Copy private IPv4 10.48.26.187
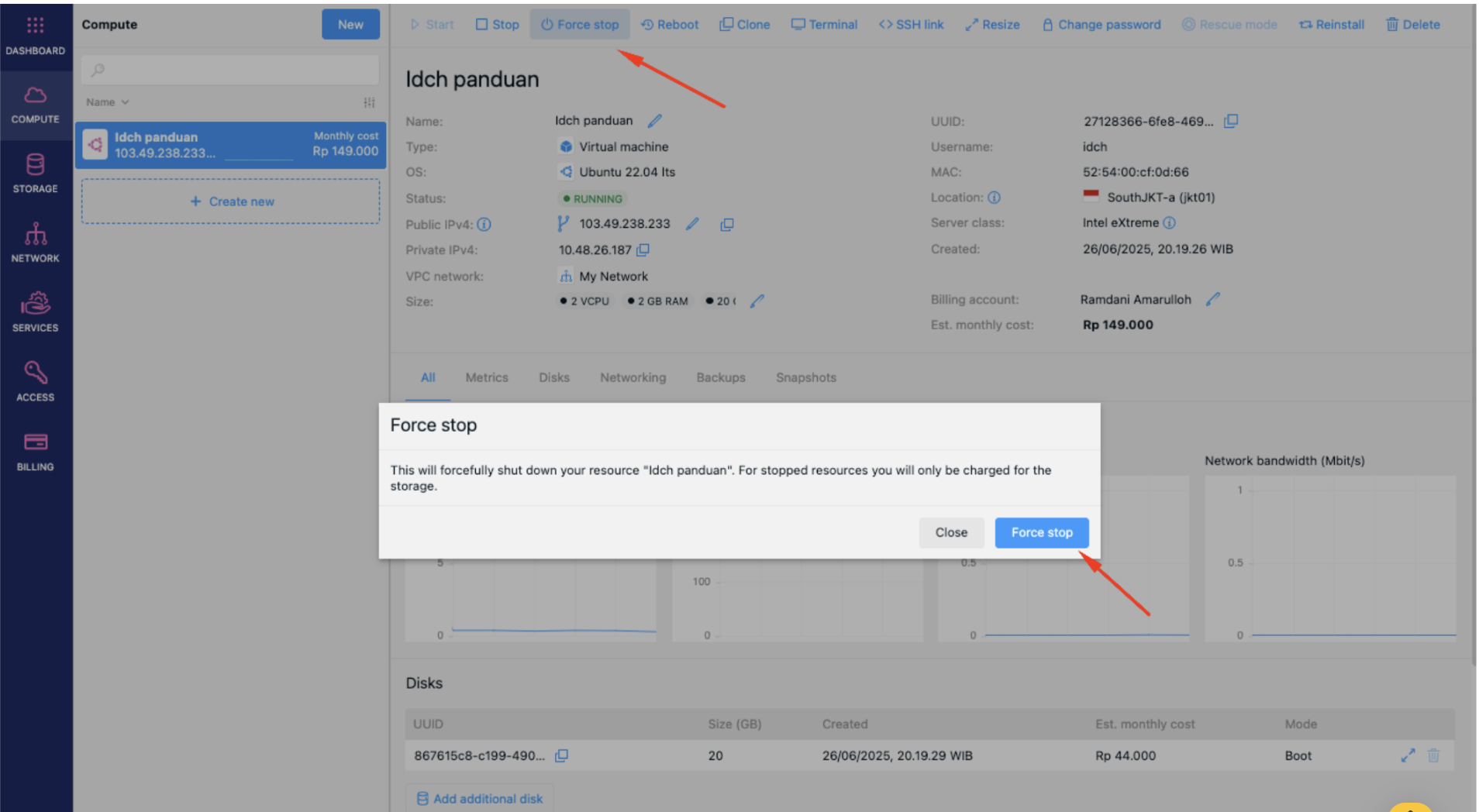Viewport: 1479px width, 812px height. coord(643,250)
